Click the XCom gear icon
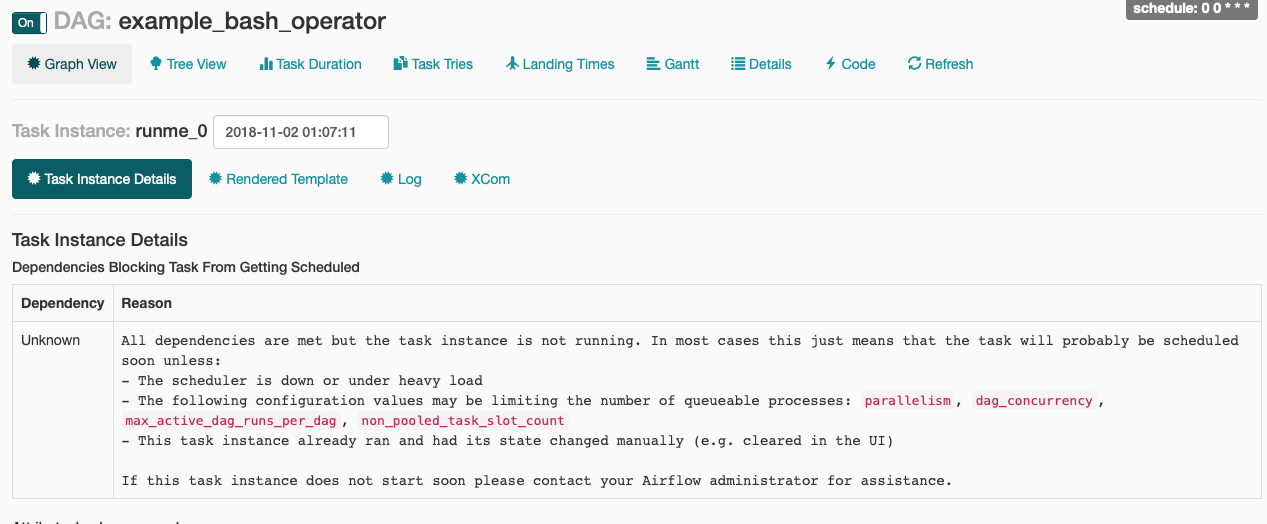The height and width of the screenshot is (524, 1267). click(x=461, y=179)
